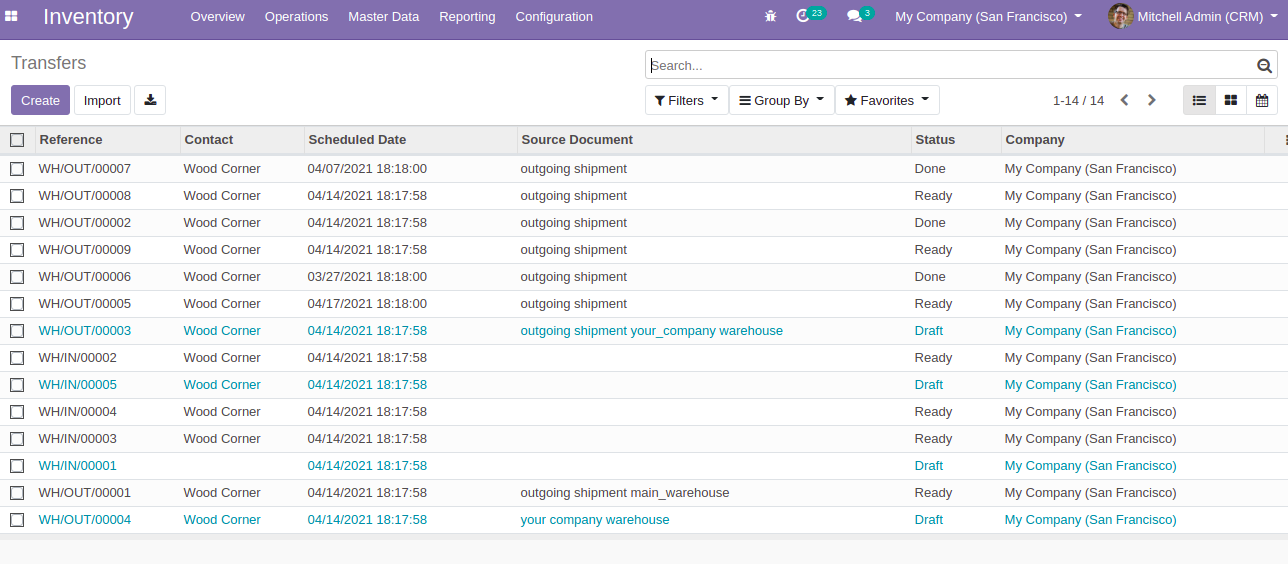Open the My Company (San Francisco) switcher
The image size is (1288, 564).
point(988,16)
